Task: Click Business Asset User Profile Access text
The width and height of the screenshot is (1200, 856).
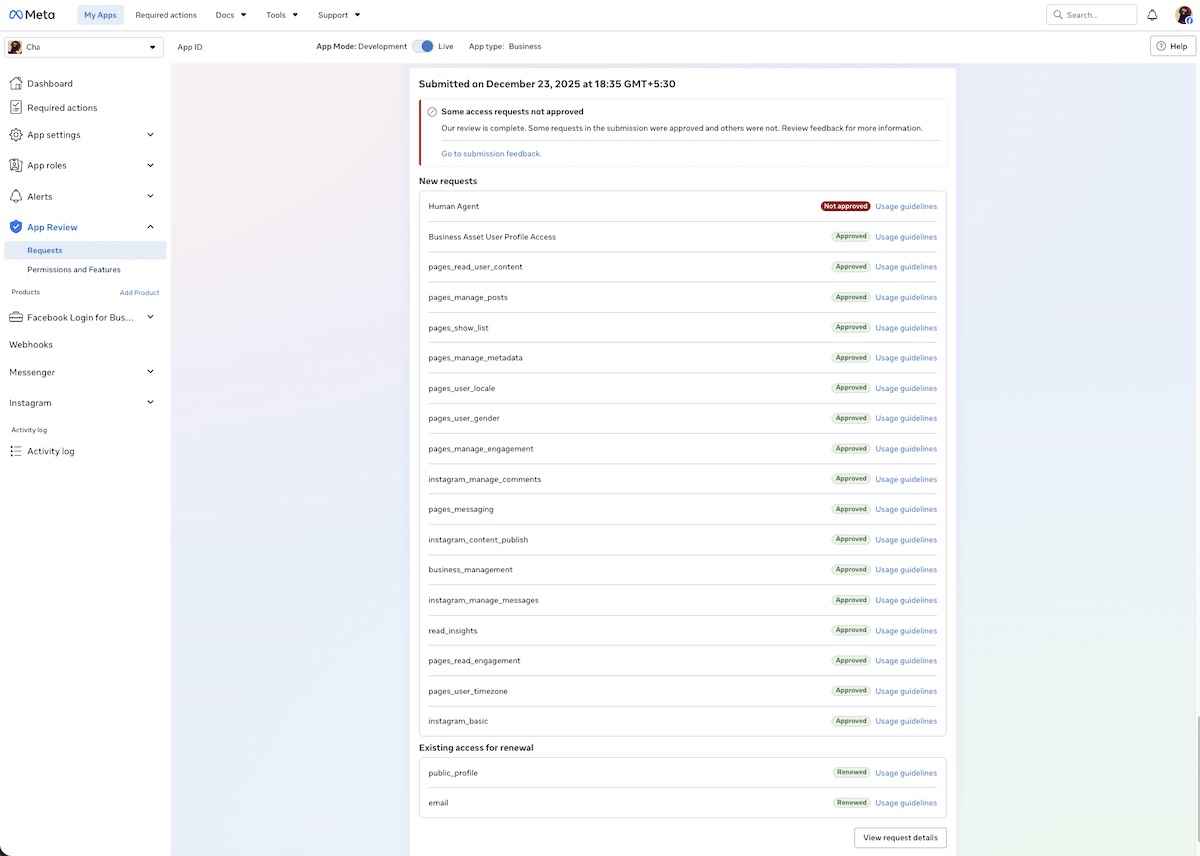Action: tap(492, 237)
